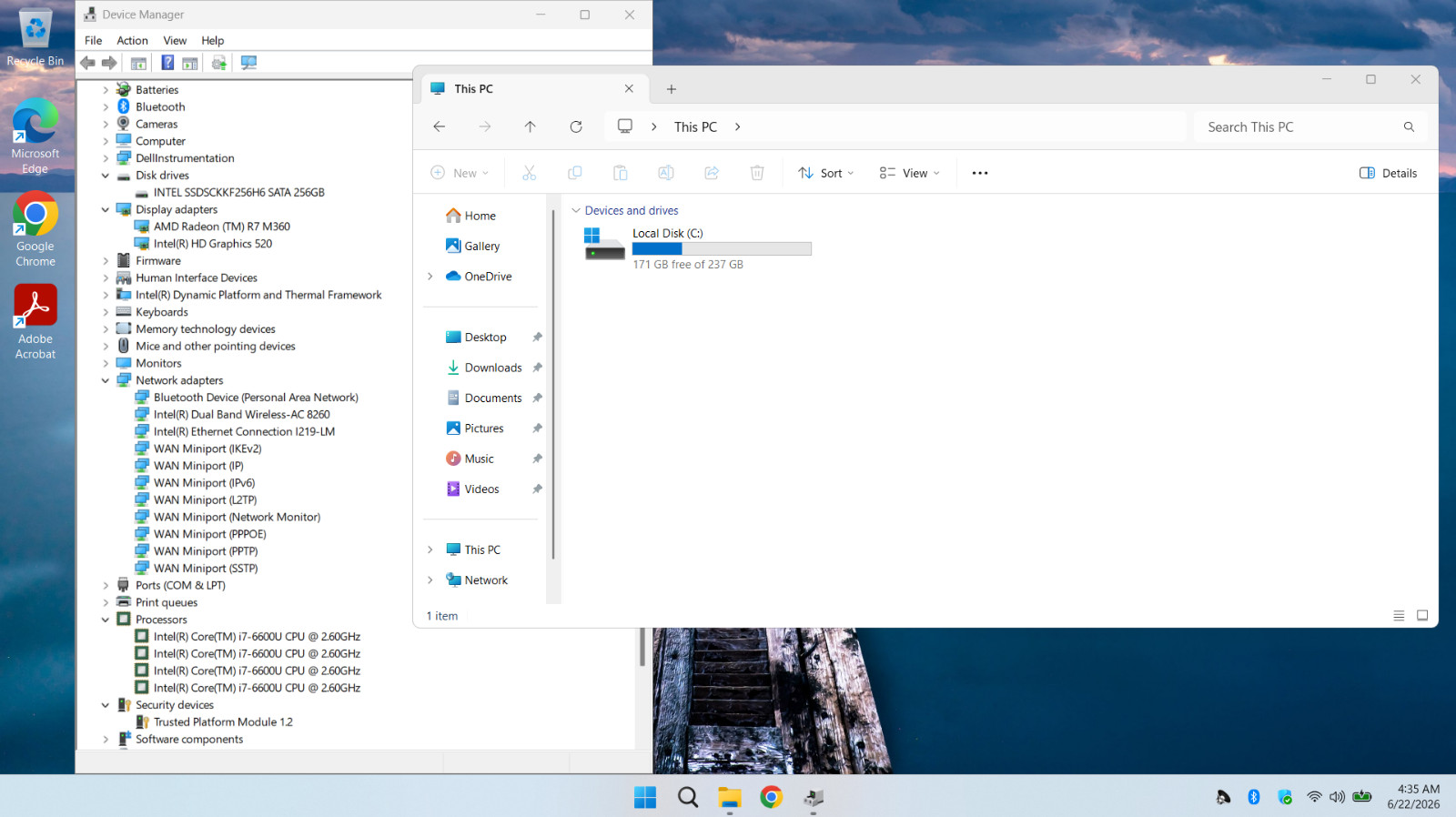Select Intel(R) Dual Band Wireless-AC 8260

click(241, 415)
